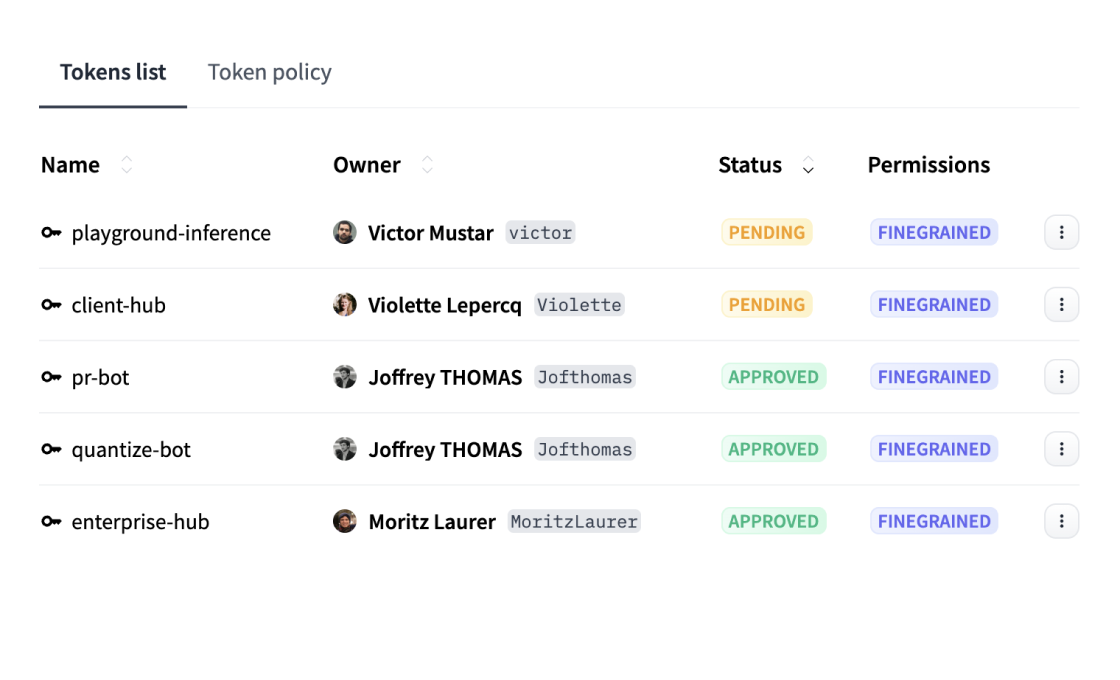
Task: Toggle sorting on the Name column
Action: coord(126,164)
